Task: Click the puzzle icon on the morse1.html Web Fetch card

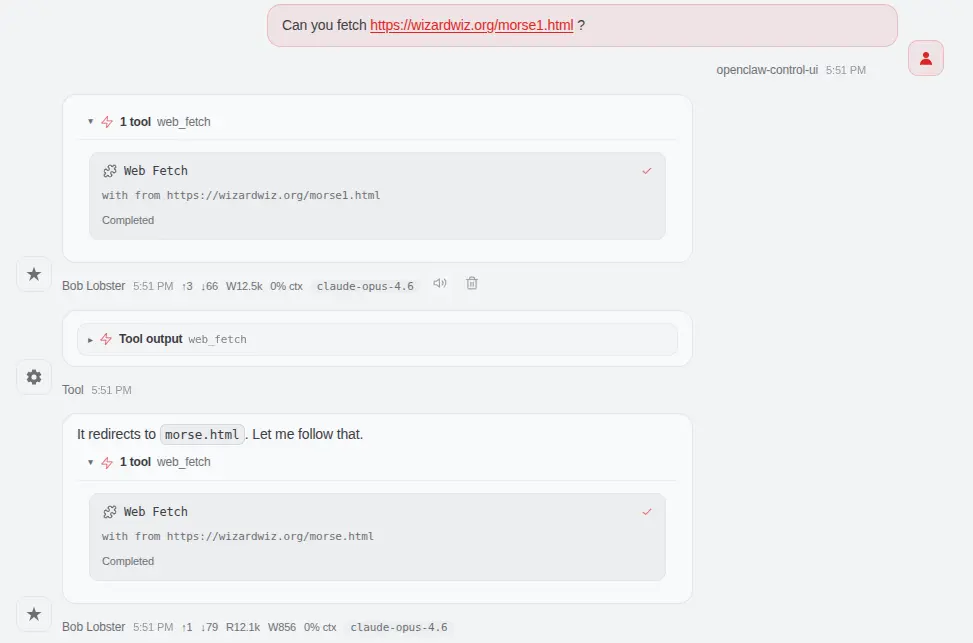Action: coord(110,171)
